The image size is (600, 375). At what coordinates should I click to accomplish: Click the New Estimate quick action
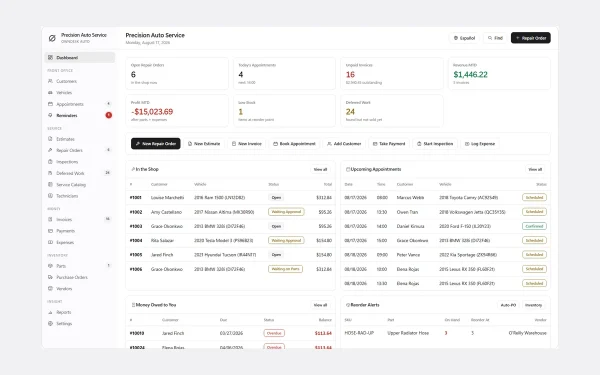204,143
